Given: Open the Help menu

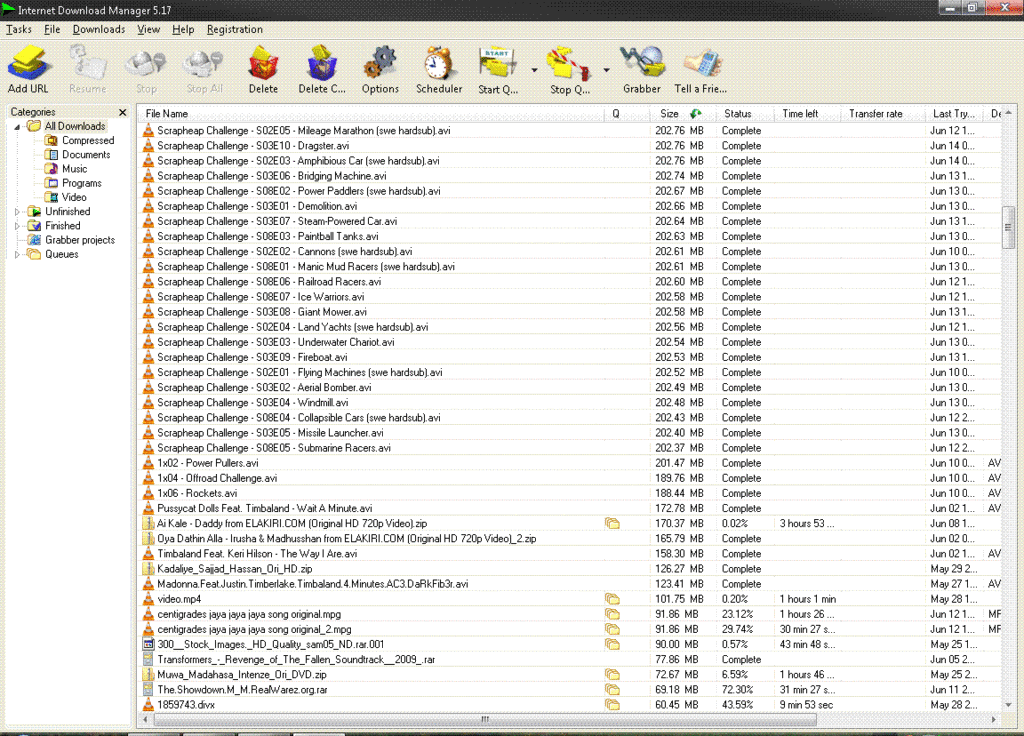Looking at the screenshot, I should pos(183,29).
